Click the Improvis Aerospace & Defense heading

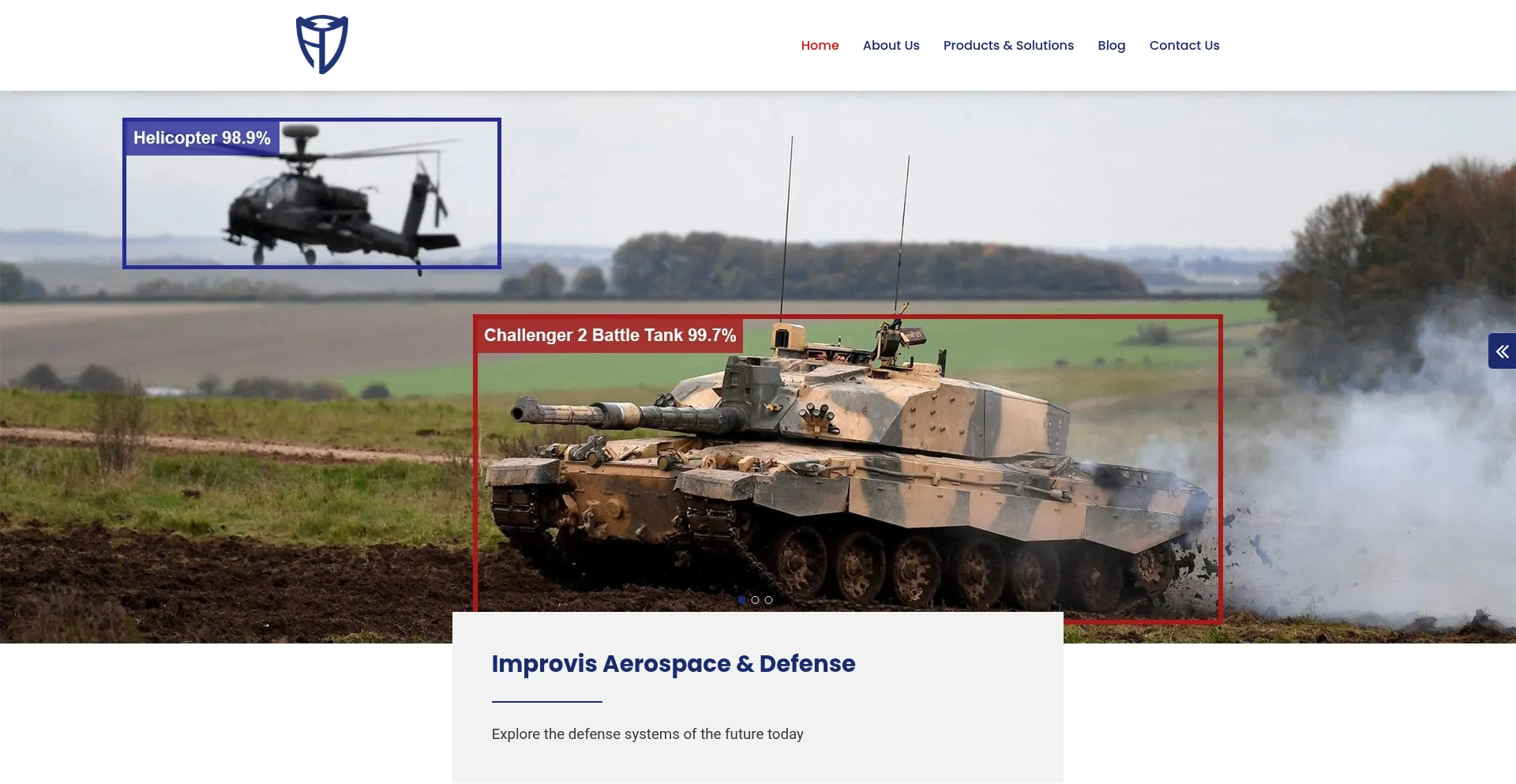click(674, 664)
